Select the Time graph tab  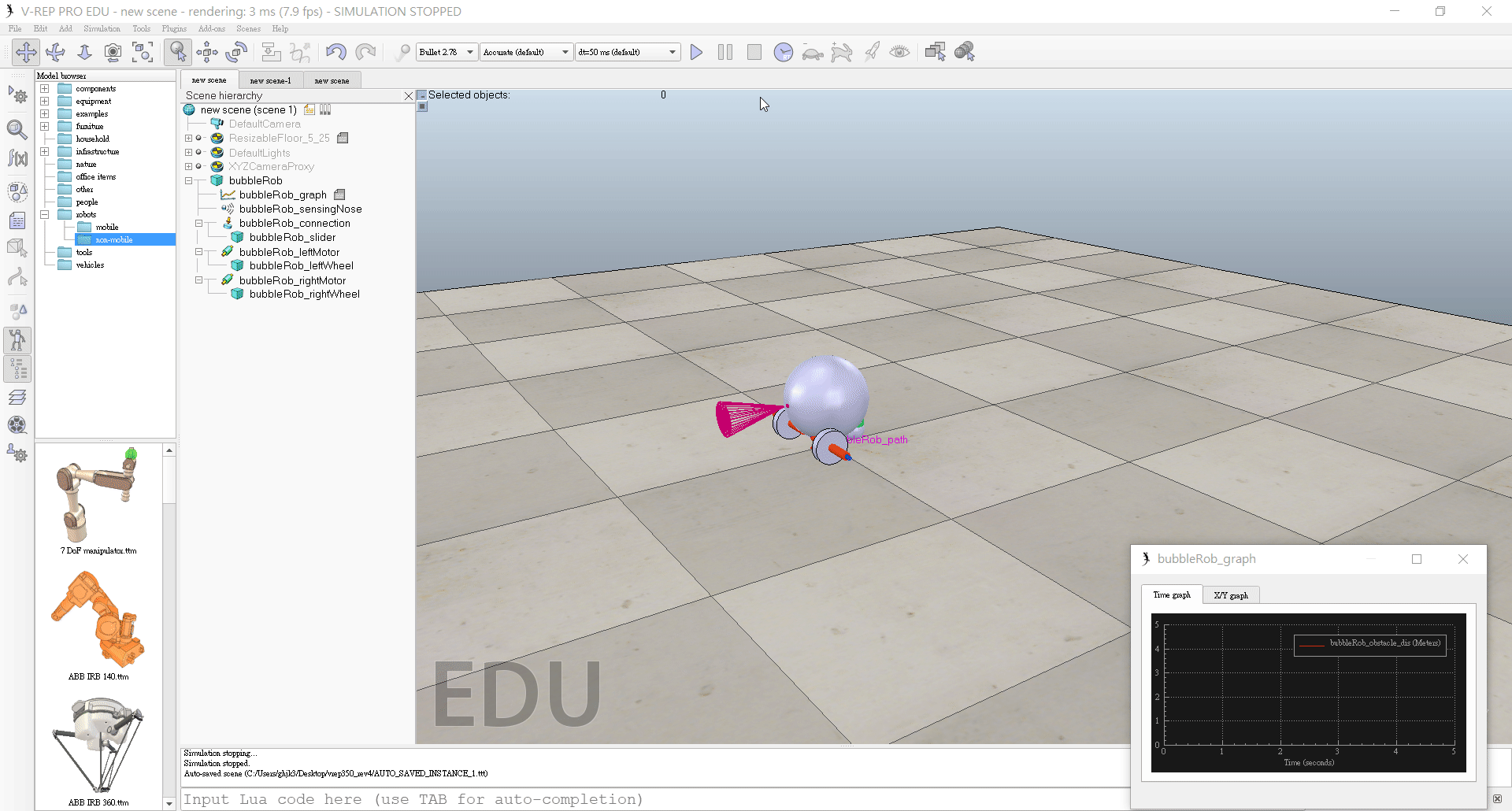[1172, 595]
